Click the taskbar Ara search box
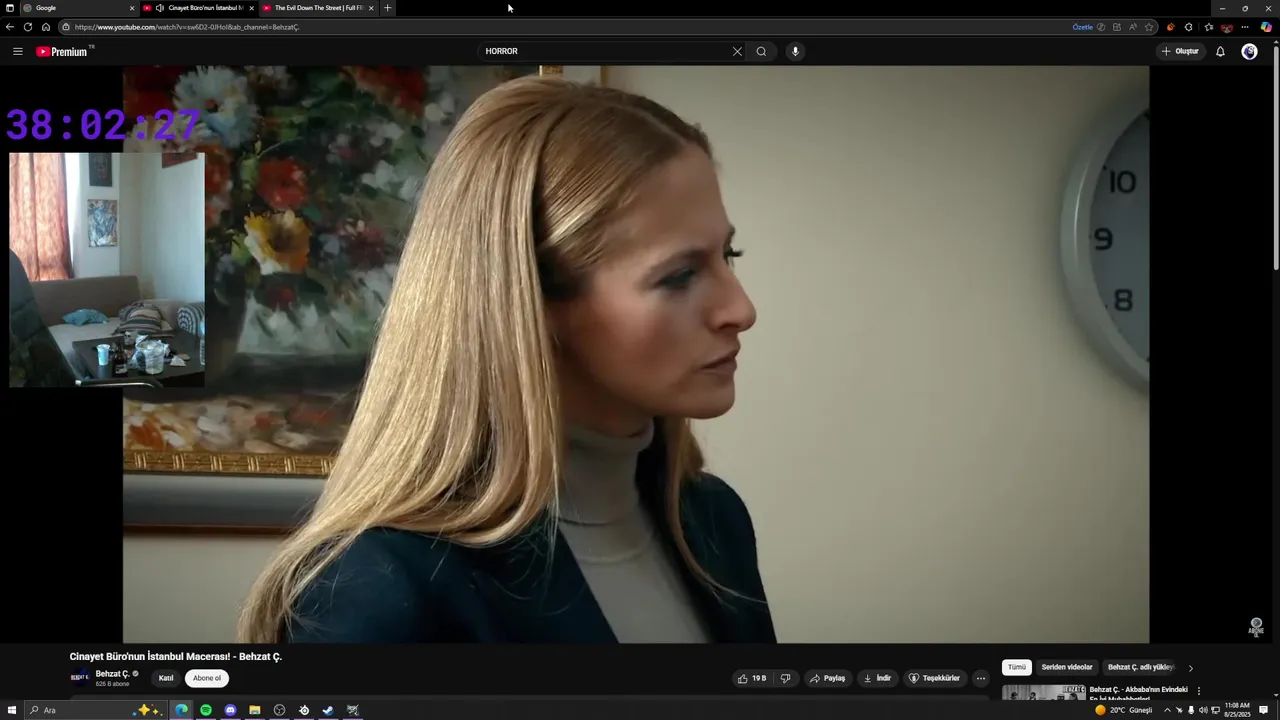The image size is (1280, 720). tap(95, 710)
